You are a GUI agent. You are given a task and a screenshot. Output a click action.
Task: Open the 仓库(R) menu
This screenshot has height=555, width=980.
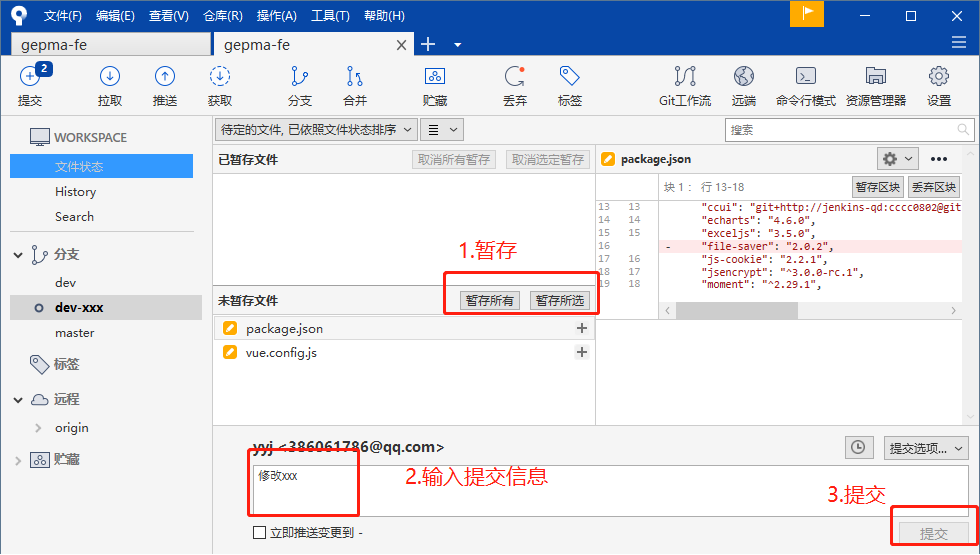[x=222, y=16]
